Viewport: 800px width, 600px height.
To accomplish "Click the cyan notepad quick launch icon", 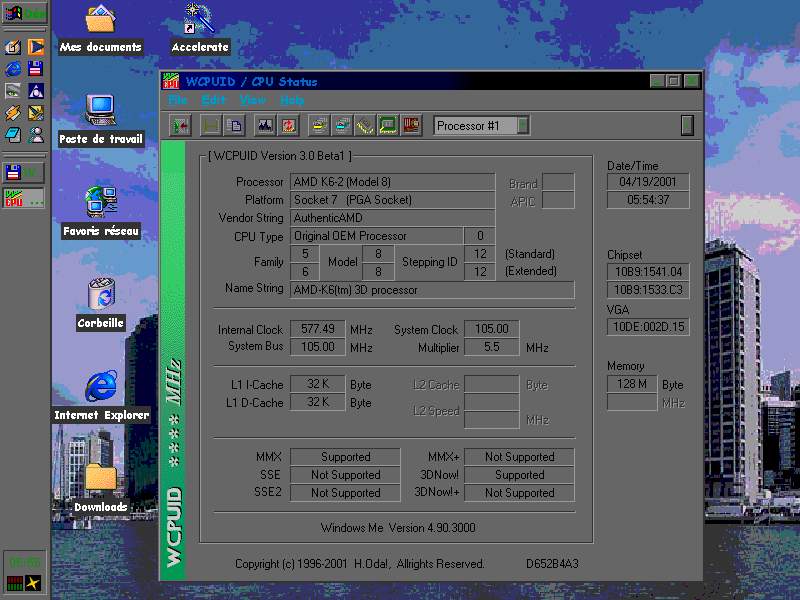I will (x=13, y=135).
